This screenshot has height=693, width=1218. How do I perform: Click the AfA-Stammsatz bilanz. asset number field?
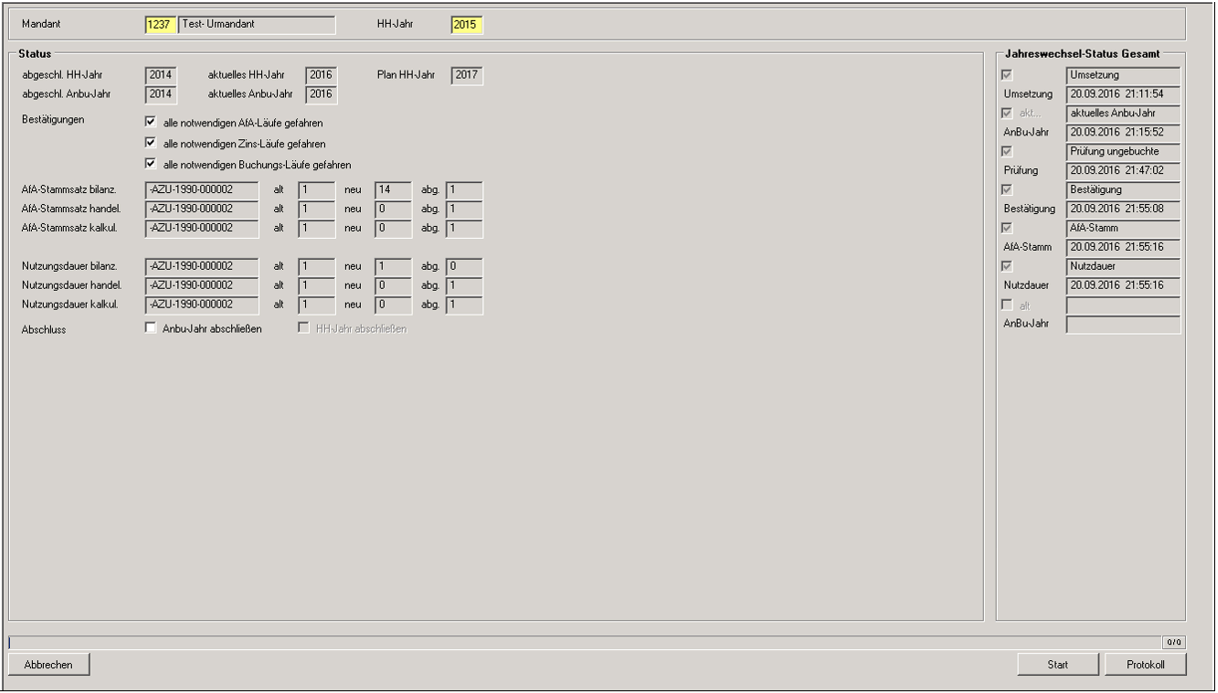tap(201, 190)
